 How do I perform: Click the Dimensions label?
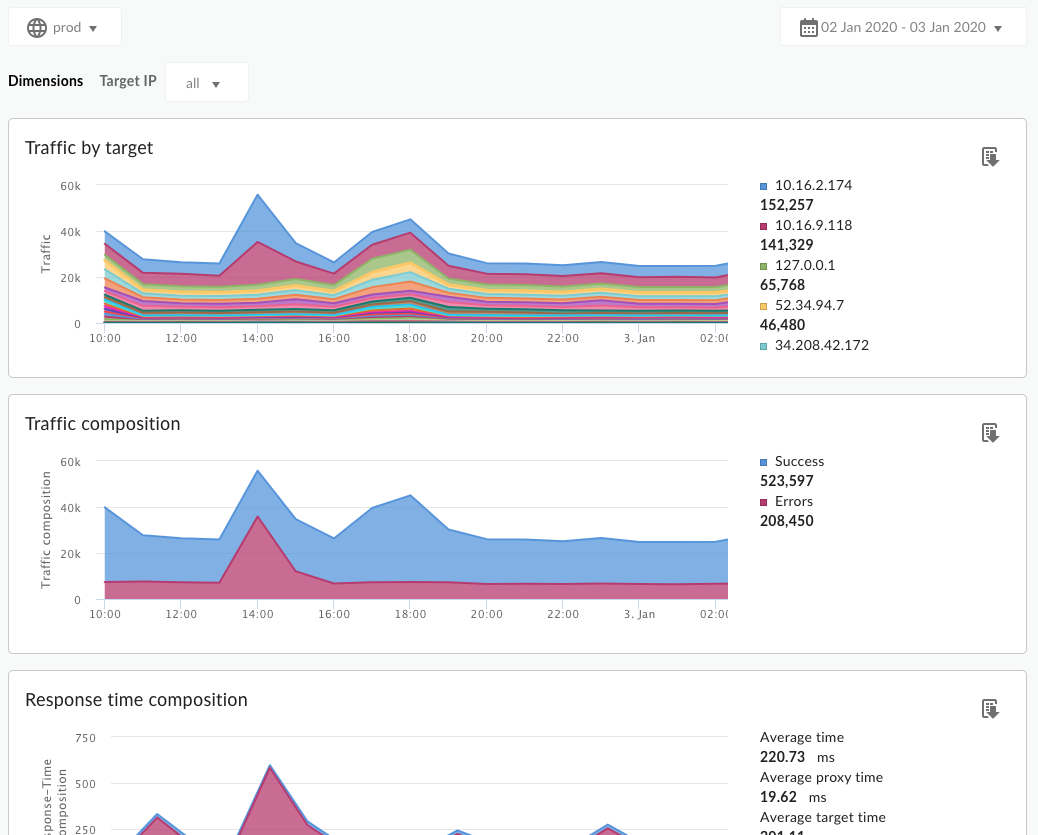(x=45, y=81)
